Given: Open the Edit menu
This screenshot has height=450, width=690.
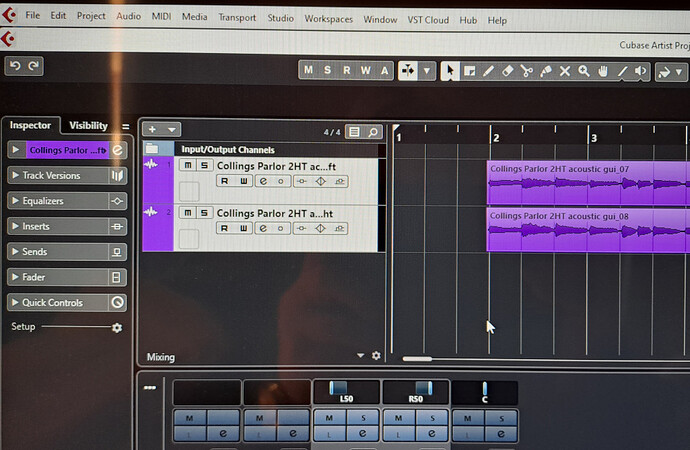Looking at the screenshot, I should pos(58,16).
